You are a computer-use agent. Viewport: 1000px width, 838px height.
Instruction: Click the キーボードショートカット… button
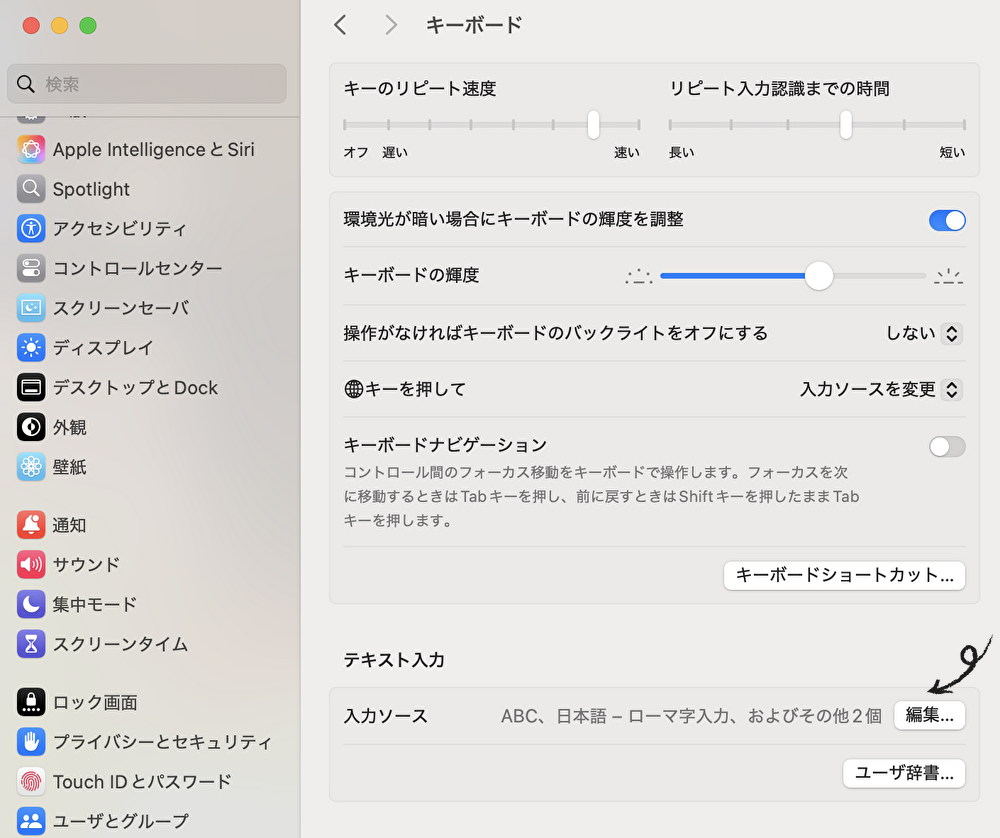(x=844, y=575)
